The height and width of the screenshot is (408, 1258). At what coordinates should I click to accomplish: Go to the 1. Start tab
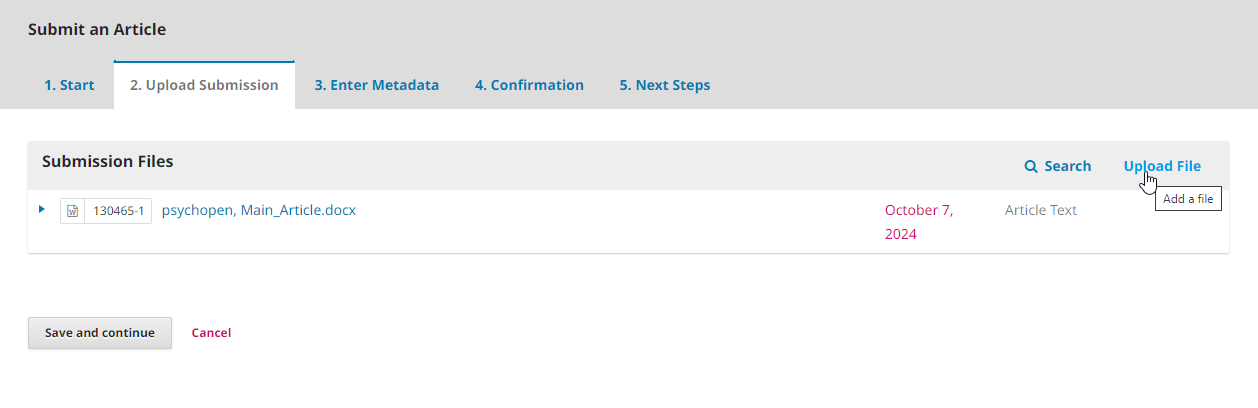point(69,85)
